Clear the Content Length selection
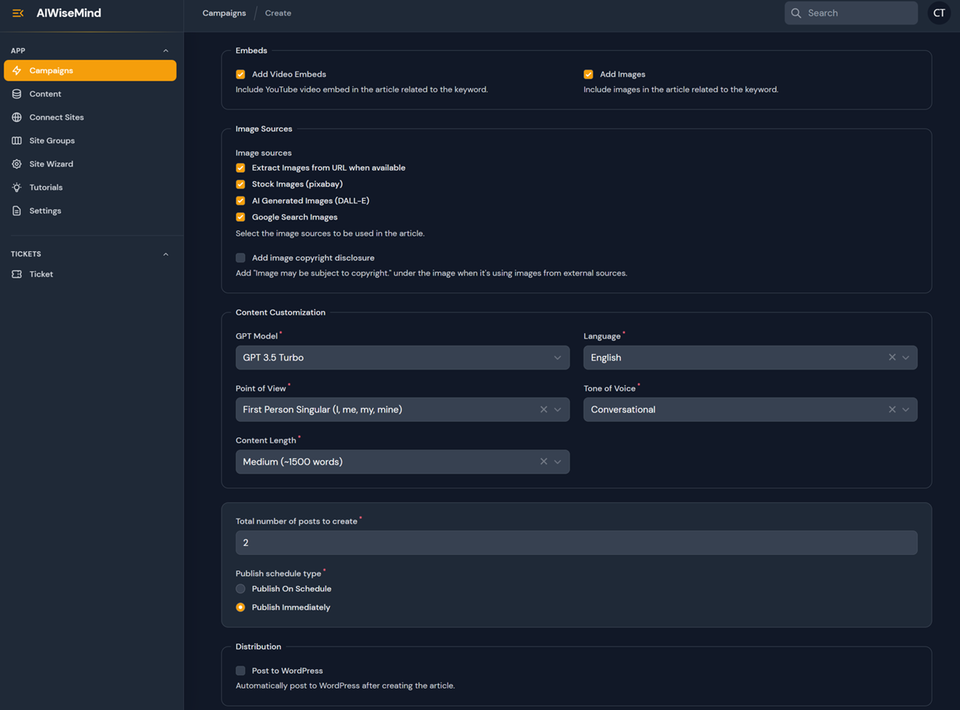This screenshot has width=960, height=710. coord(544,462)
